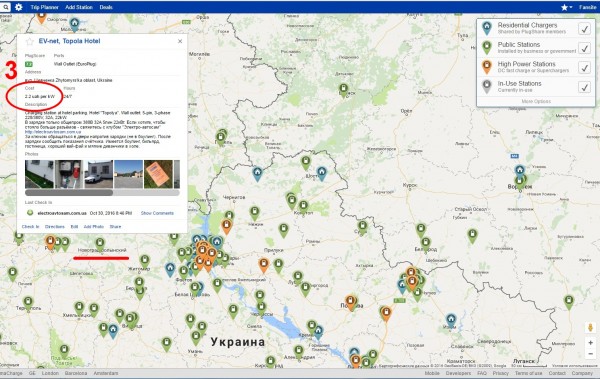Toggle the High Power Stations checkbox
Image resolution: width=600 pixels, height=379 pixels.
(x=584, y=68)
